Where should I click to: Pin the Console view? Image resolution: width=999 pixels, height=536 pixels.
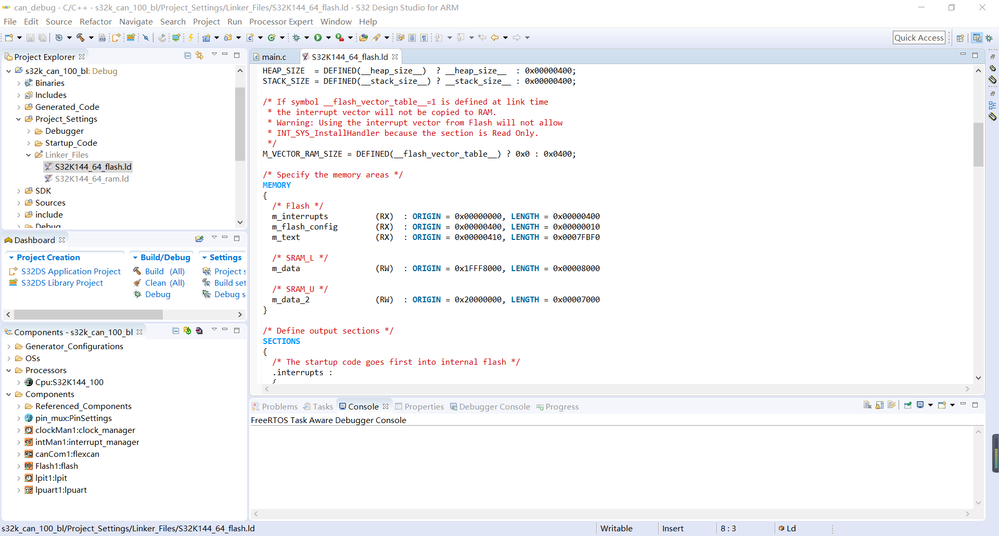click(x=907, y=405)
